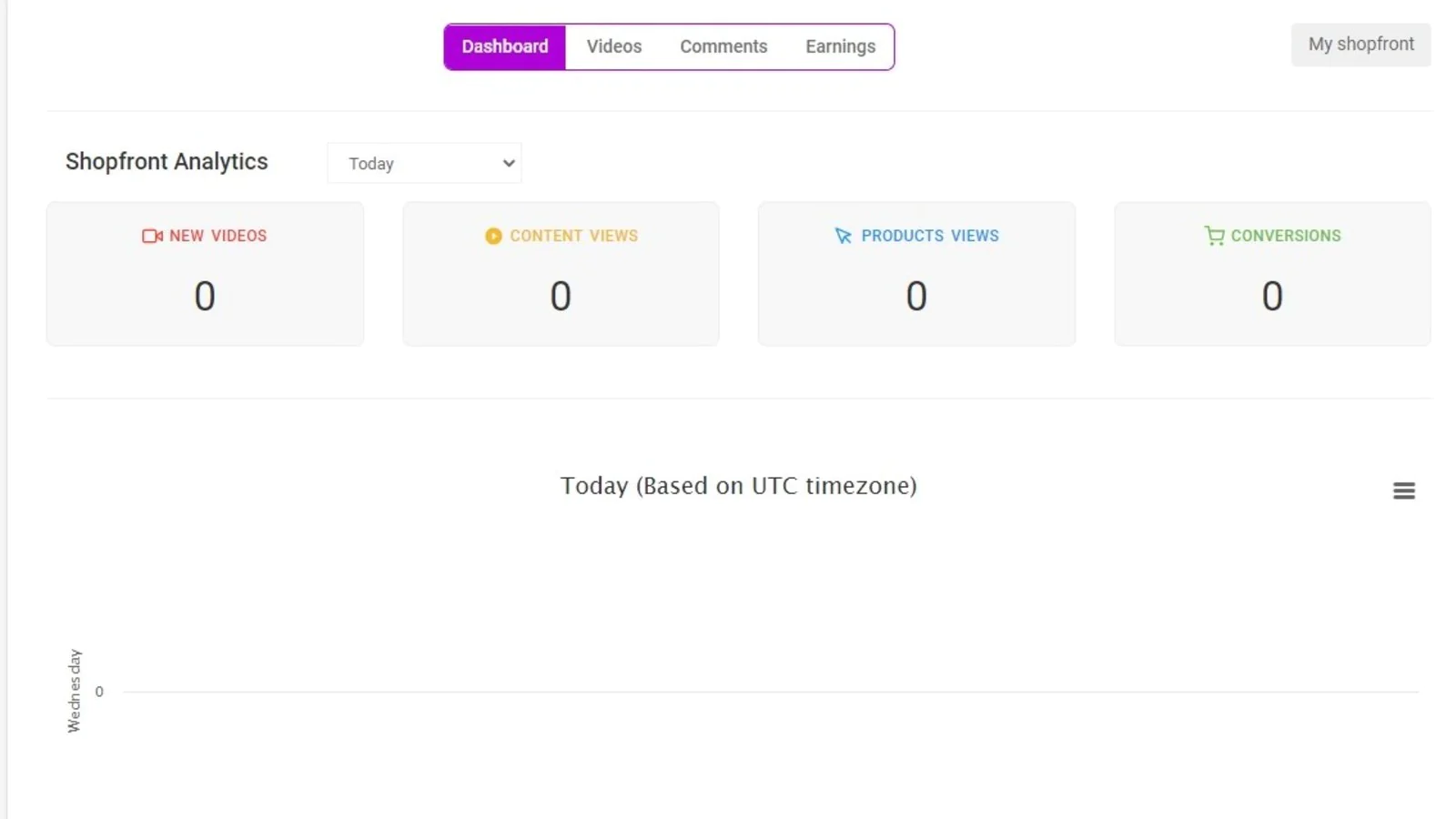Click the Wednesday axis label on chart
The height and width of the screenshot is (819, 1456).
coord(74,691)
